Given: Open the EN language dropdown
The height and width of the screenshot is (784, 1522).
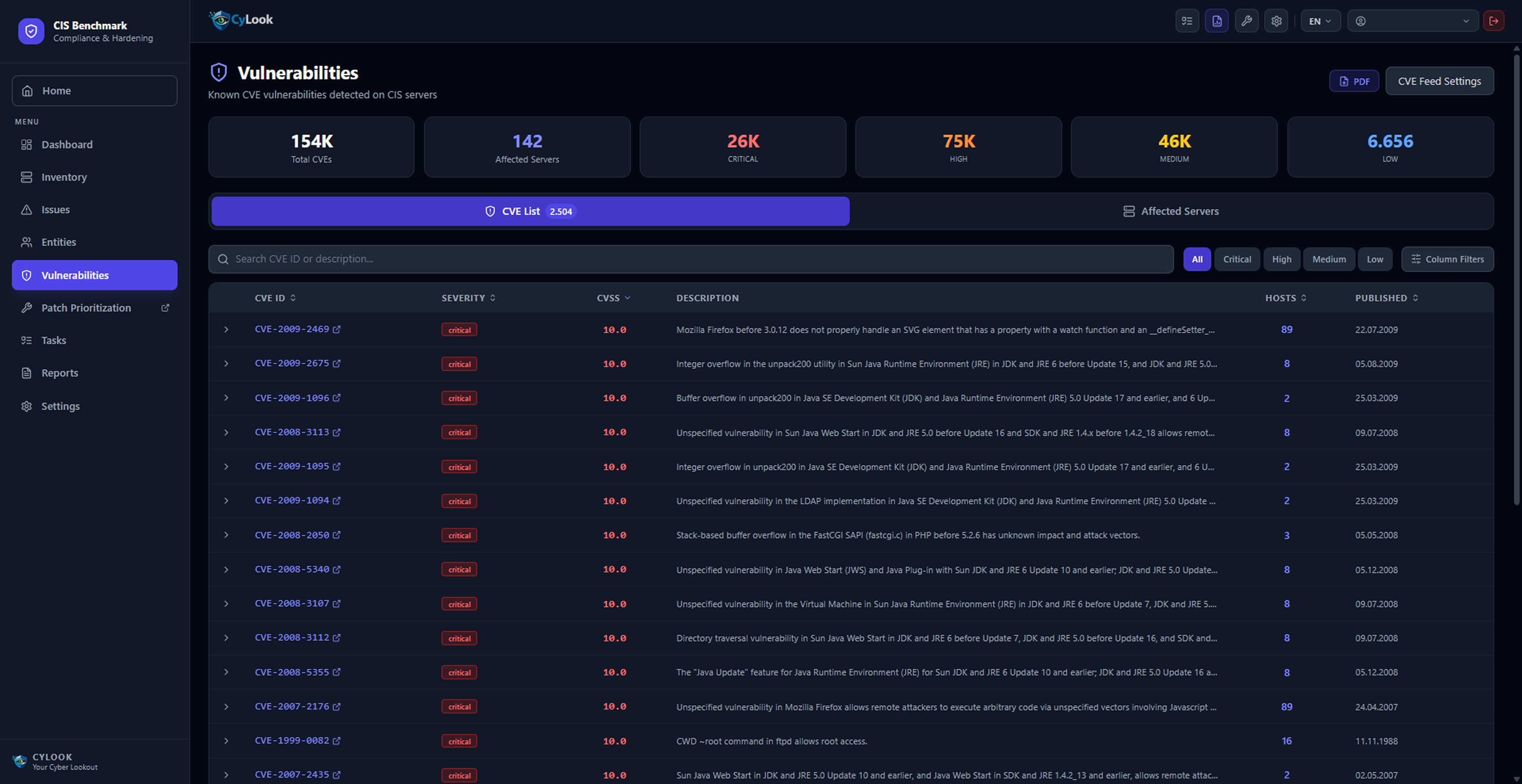Looking at the screenshot, I should click(x=1321, y=21).
